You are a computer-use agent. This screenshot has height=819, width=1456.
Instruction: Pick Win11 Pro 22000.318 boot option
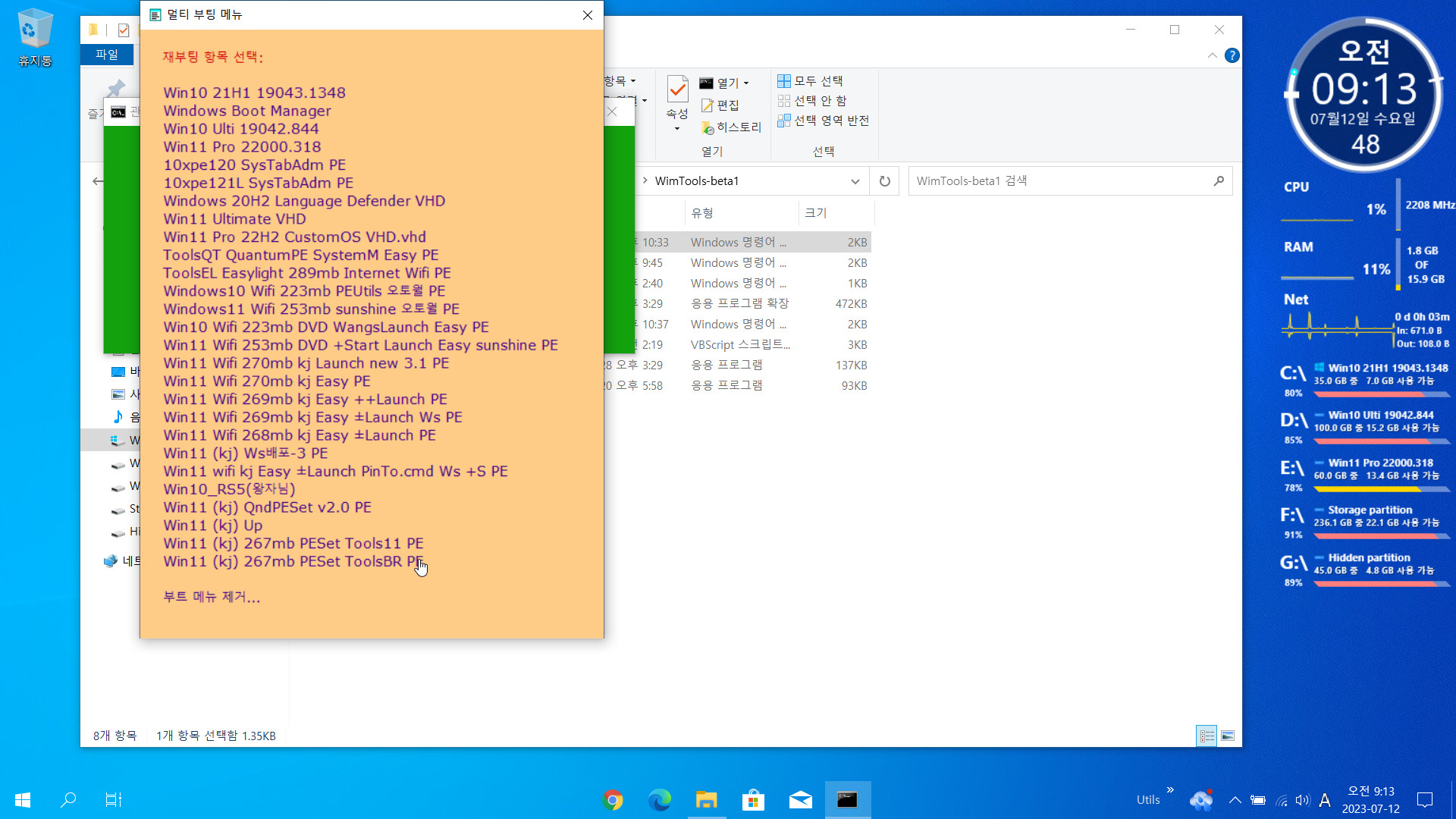coord(242,147)
